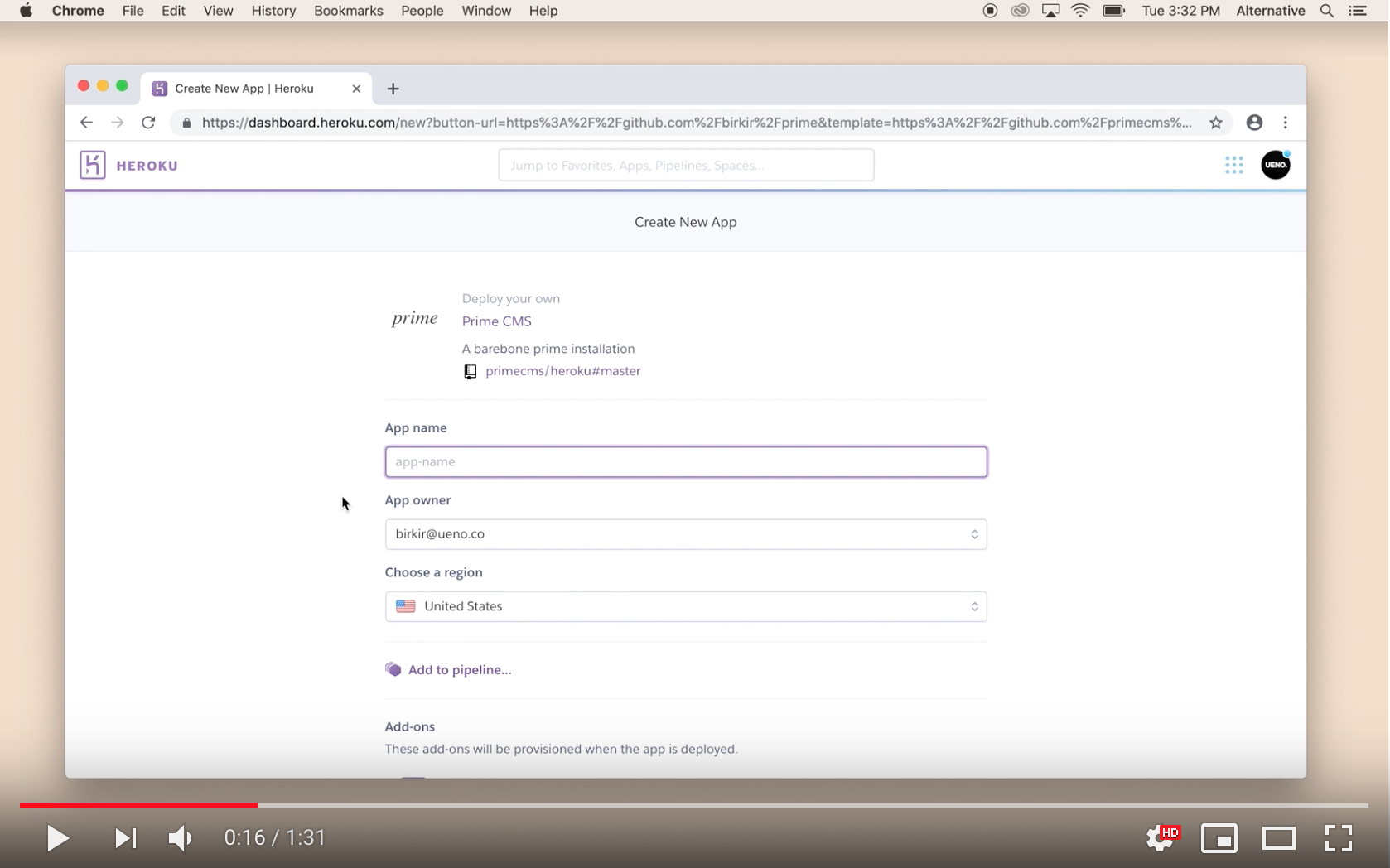Open the Creative Cloud menu bar icon
The image size is (1390, 868).
click(1020, 11)
